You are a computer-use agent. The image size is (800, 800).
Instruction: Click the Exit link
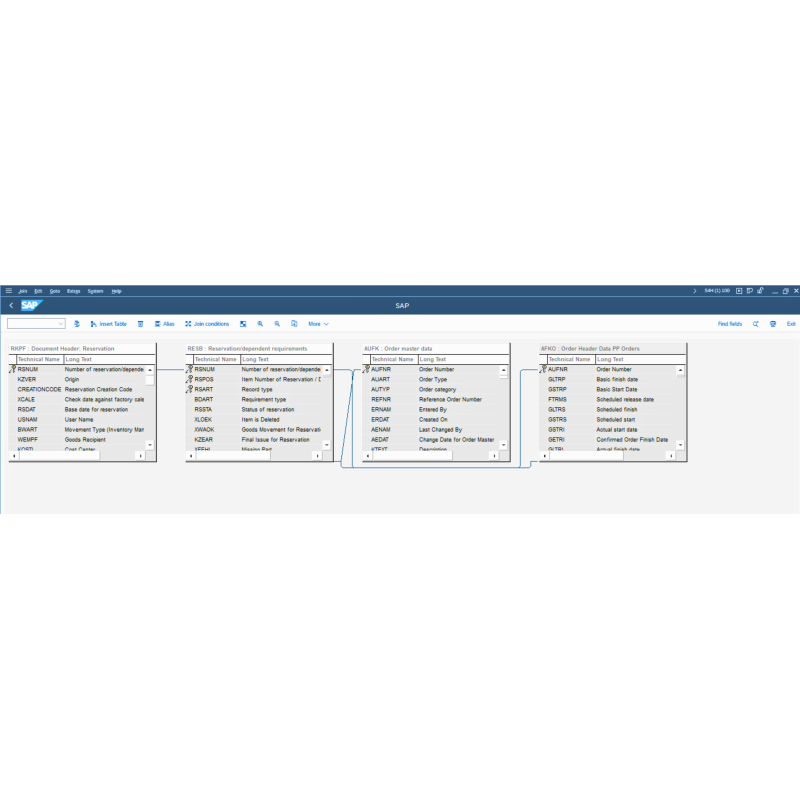point(792,324)
